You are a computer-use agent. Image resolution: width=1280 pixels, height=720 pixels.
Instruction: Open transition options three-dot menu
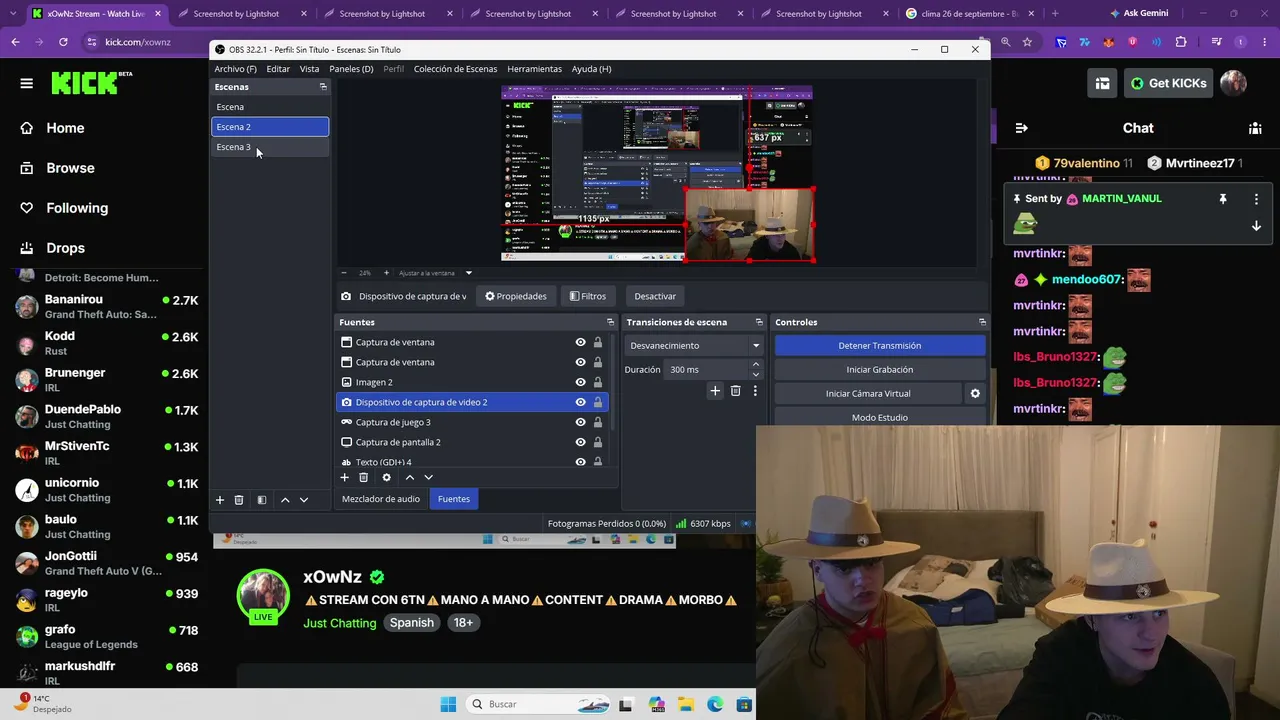(x=755, y=391)
